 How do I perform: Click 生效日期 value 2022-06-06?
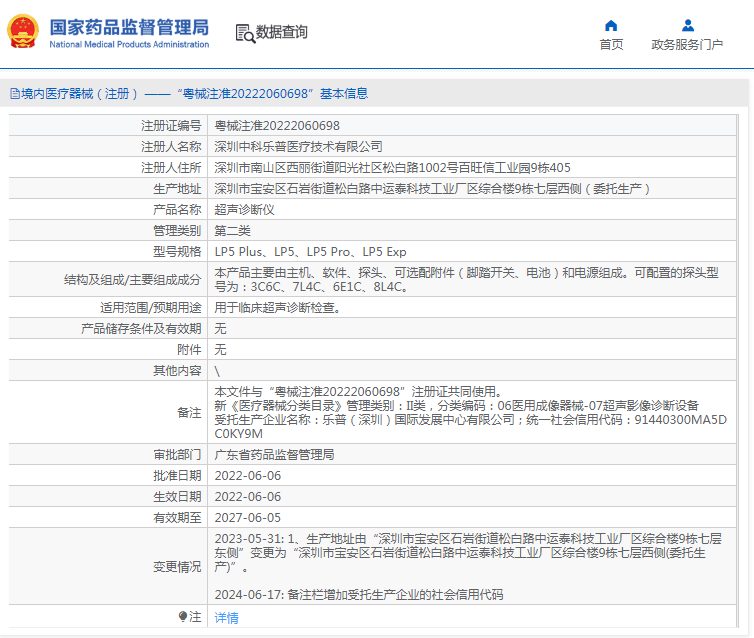pyautogui.click(x=248, y=497)
